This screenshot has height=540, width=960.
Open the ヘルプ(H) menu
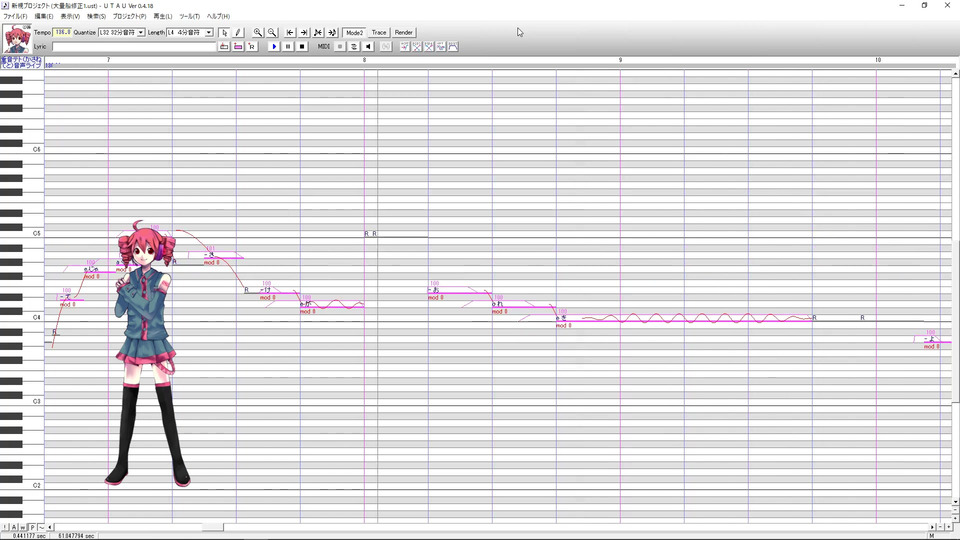pos(218,17)
